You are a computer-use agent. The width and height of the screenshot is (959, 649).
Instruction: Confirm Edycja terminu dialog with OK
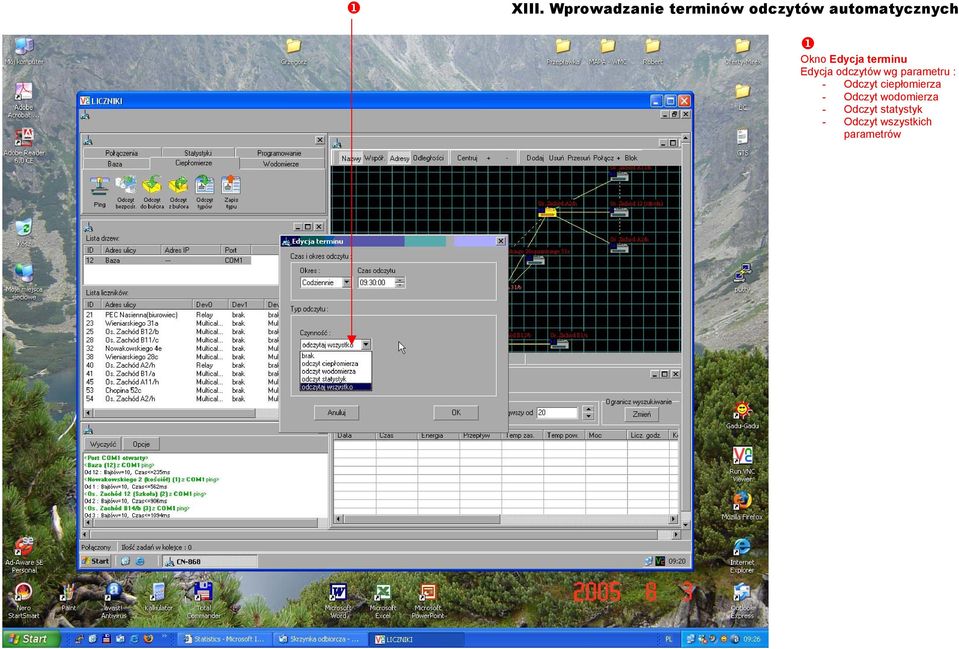456,413
